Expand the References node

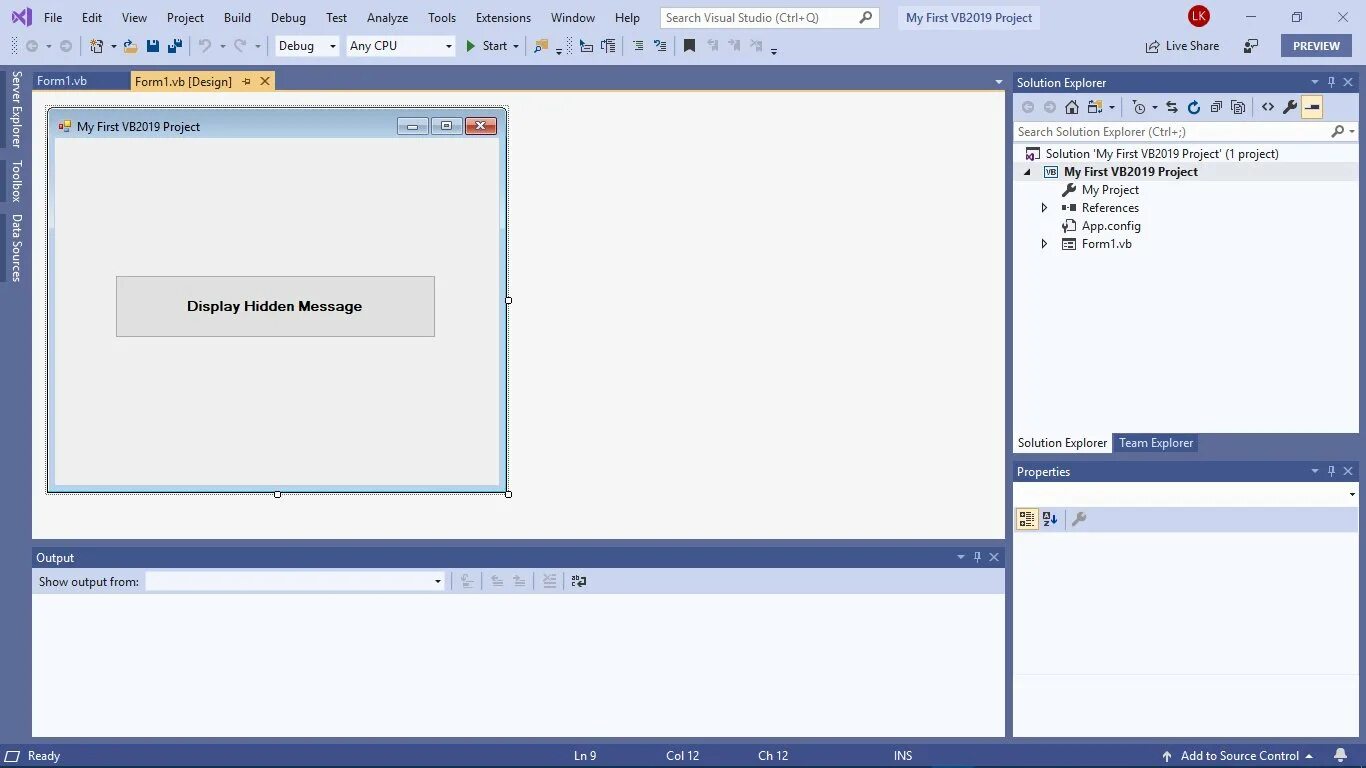(1044, 208)
